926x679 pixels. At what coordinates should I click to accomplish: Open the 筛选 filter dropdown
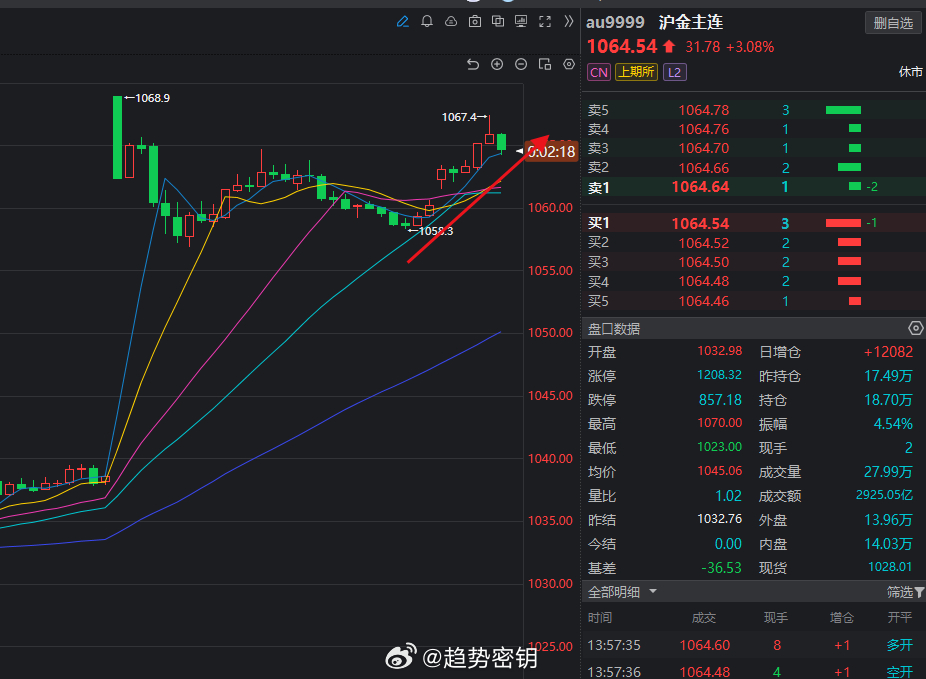[905, 591]
